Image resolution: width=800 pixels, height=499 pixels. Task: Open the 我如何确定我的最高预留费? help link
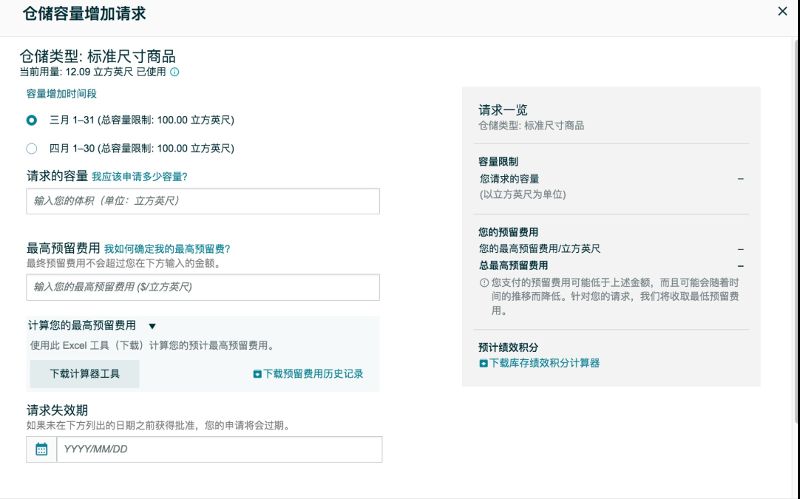[167, 249]
